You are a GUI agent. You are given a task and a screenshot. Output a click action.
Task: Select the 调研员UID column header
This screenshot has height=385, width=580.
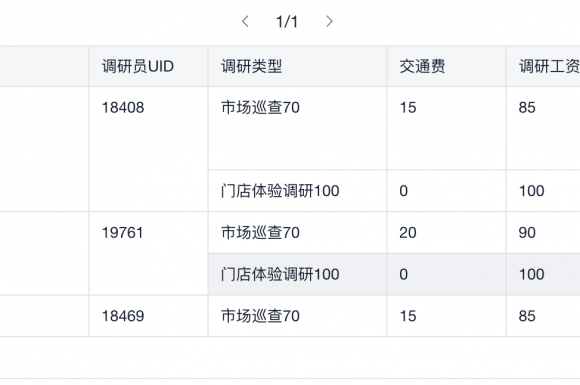click(138, 67)
